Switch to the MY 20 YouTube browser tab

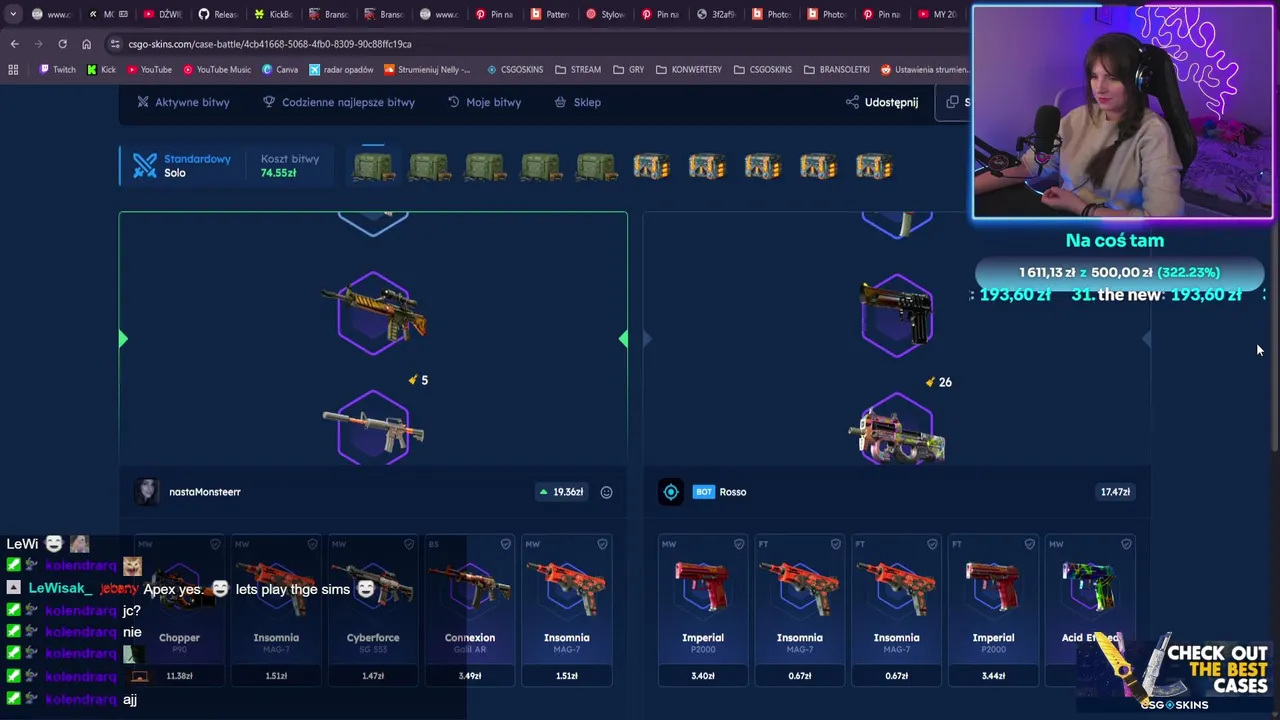(x=937, y=14)
